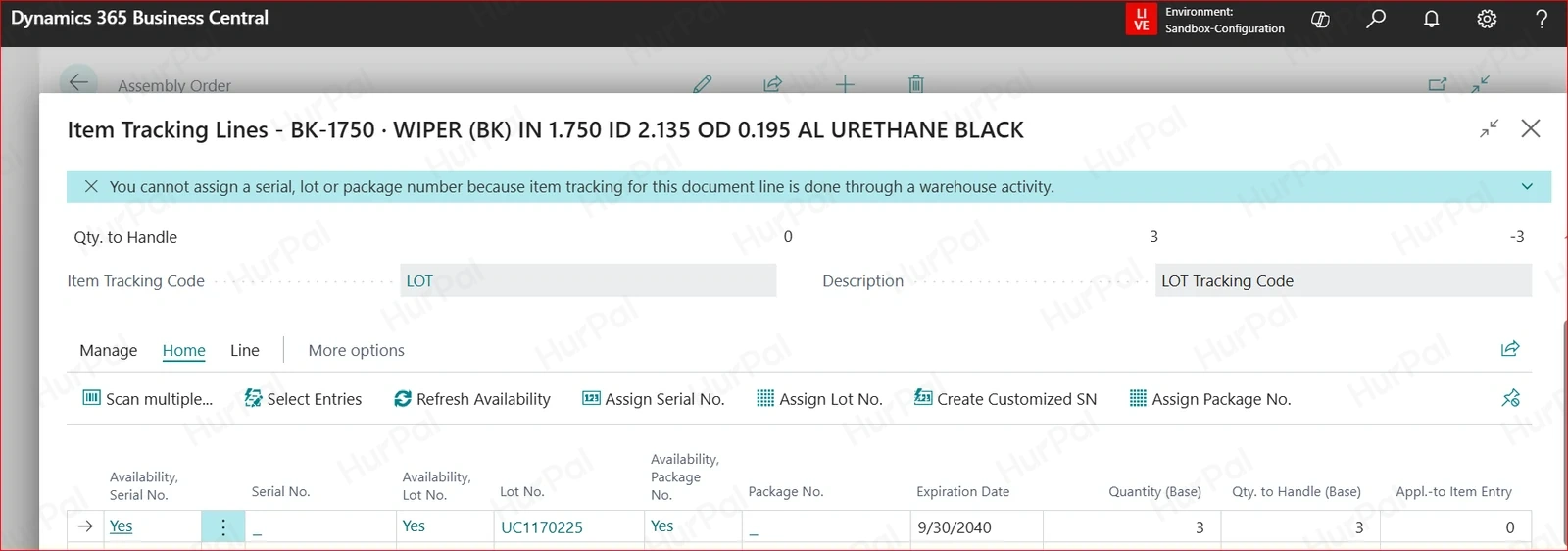Shrink the Item Tracking Lines dialog

pyautogui.click(x=1489, y=128)
